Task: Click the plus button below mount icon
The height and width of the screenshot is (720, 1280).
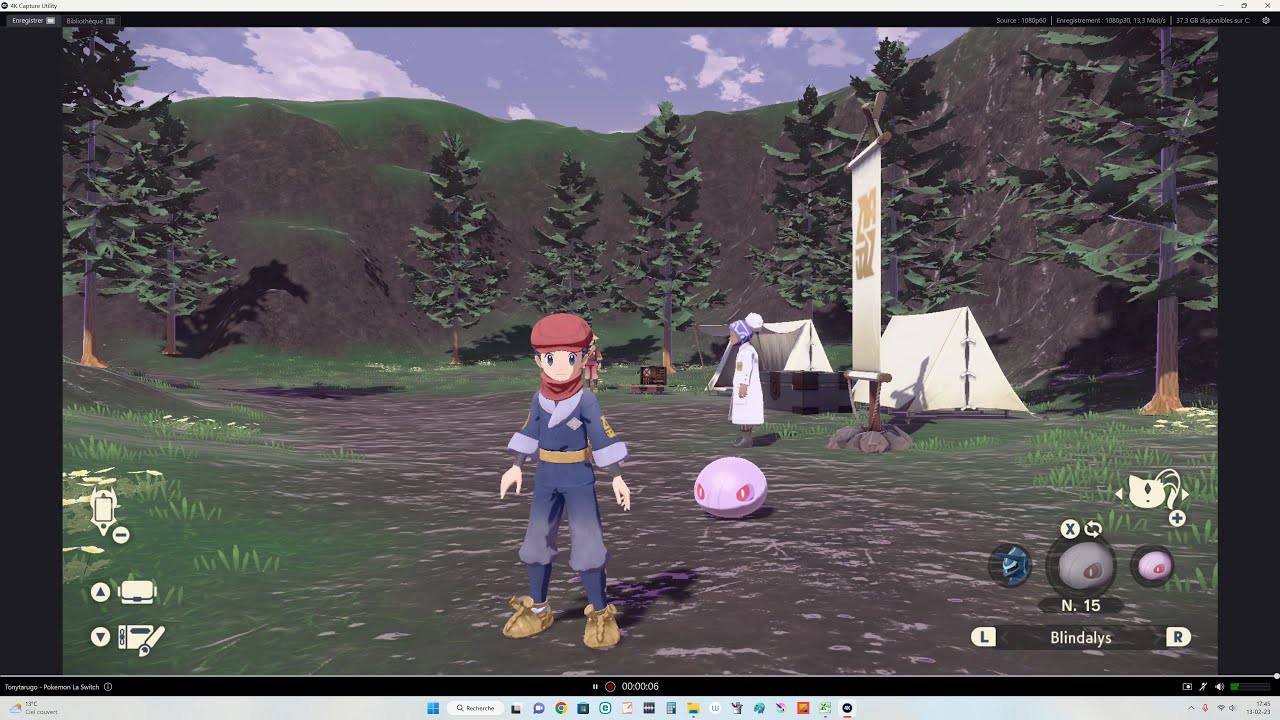Action: [1177, 518]
